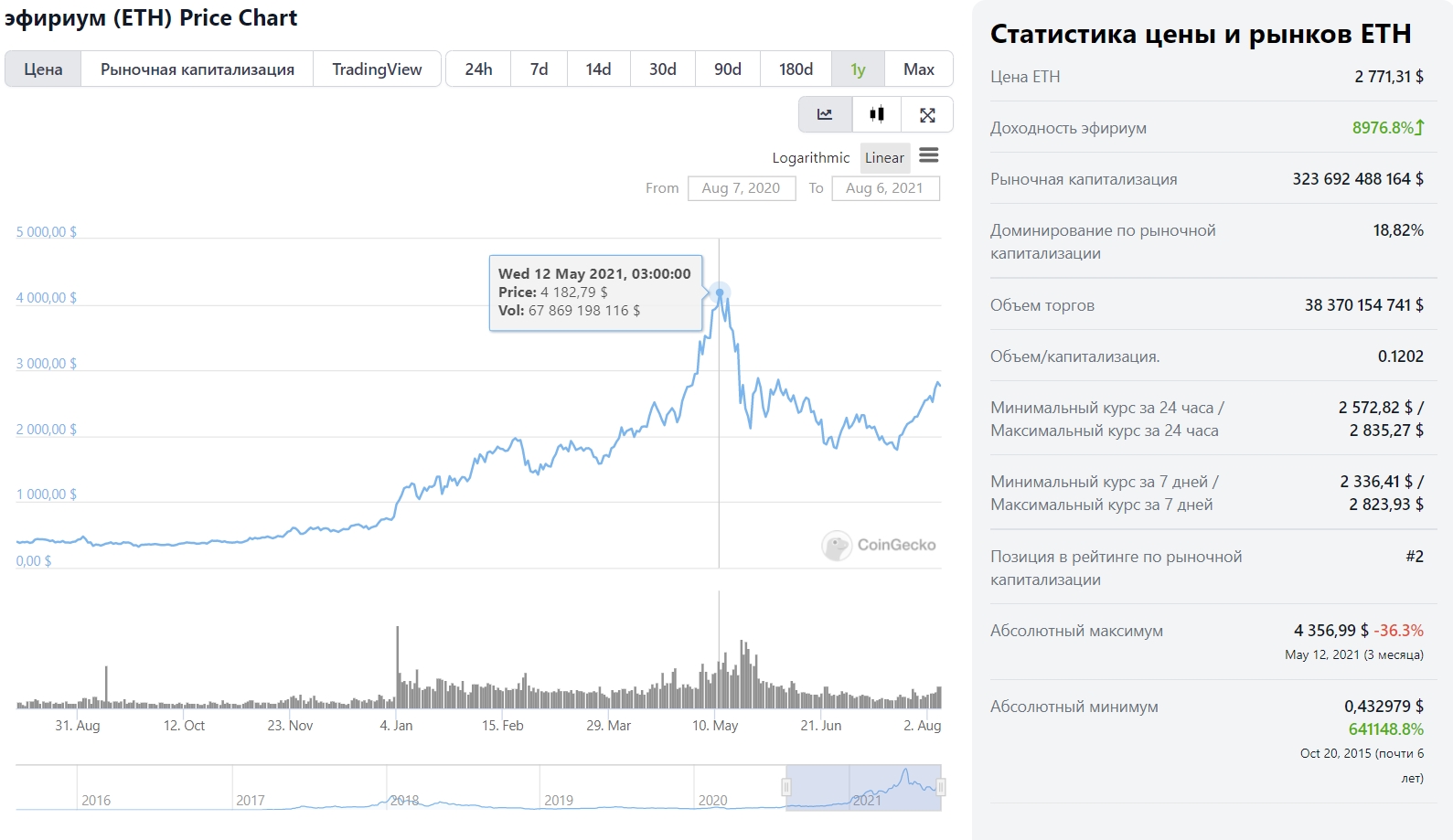Select the candlestick chart icon
Screen dimensions: 1453x840
(877, 115)
